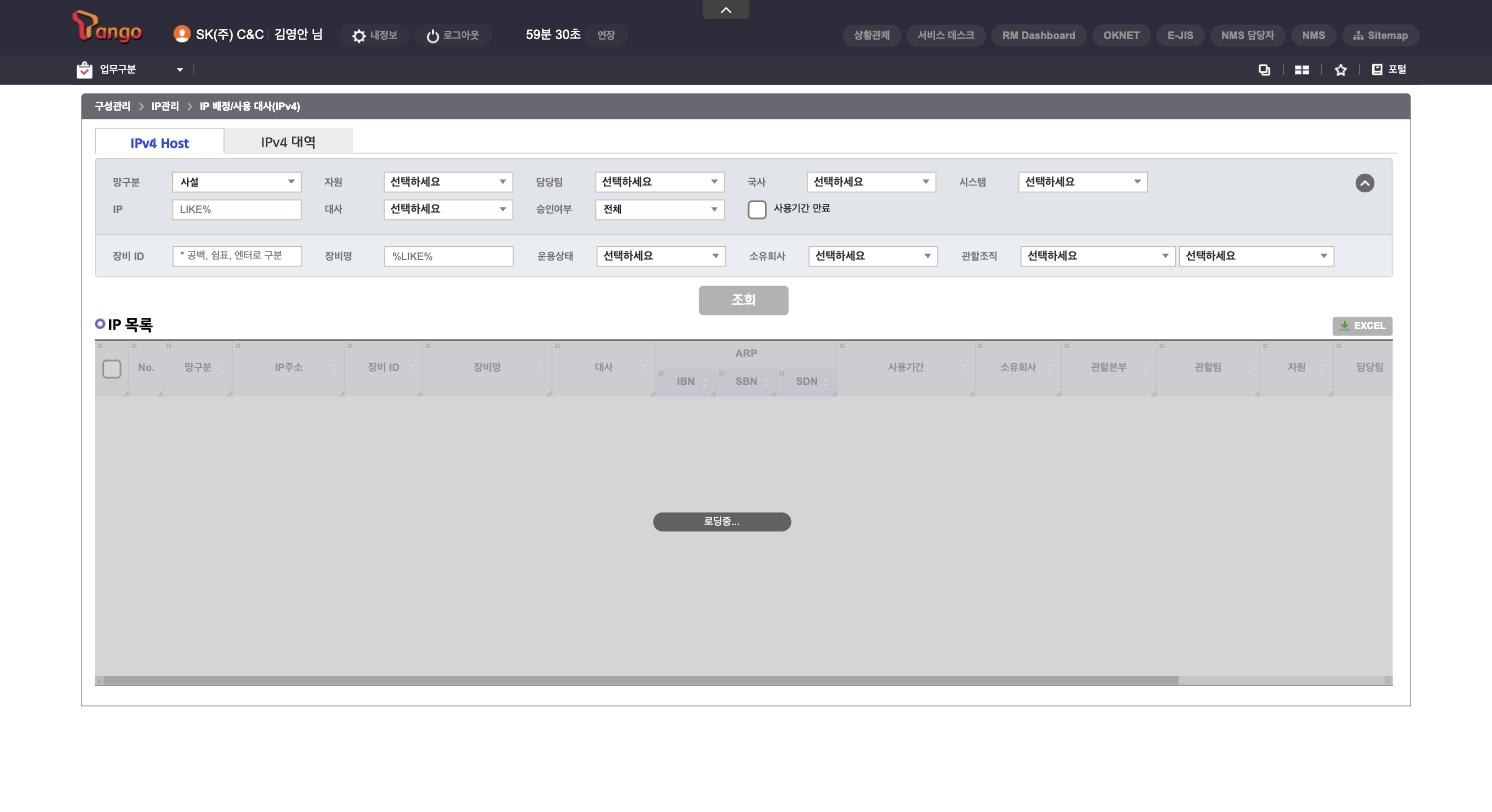The image size is (1492, 812).
Task: Open 담당팀 dropdown
Action: [659, 182]
